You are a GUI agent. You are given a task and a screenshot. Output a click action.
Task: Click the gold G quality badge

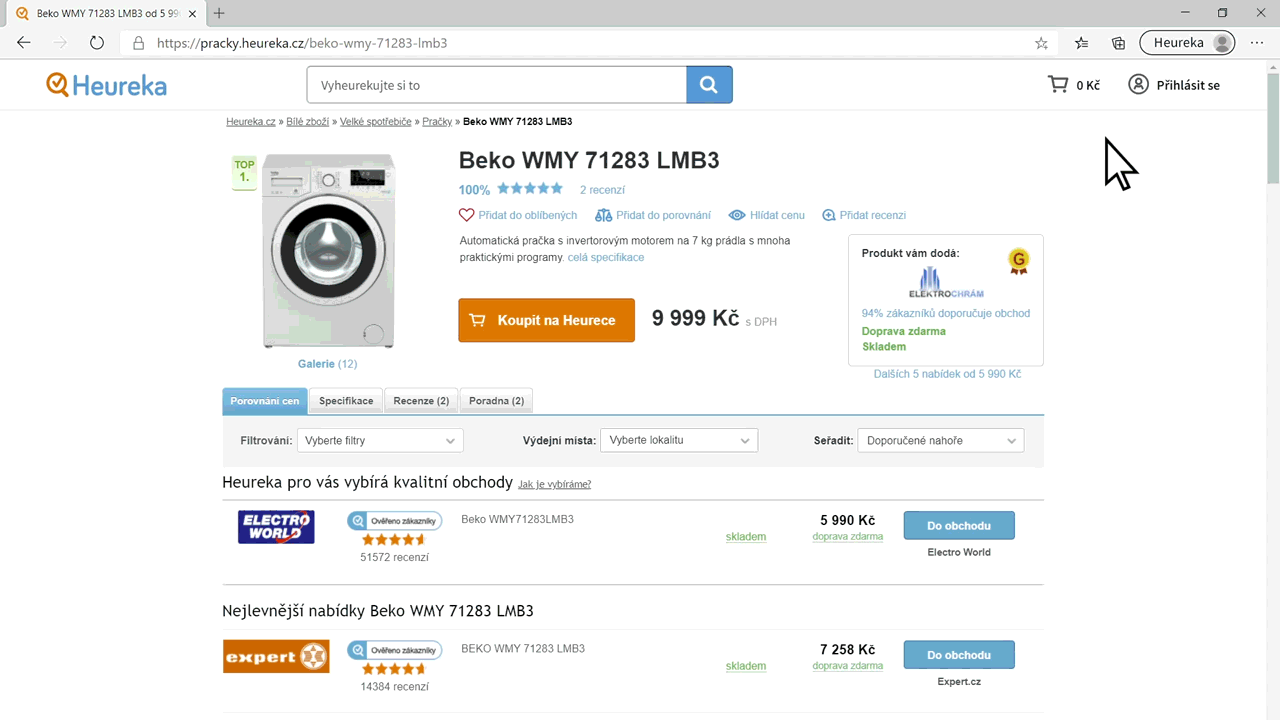click(1018, 262)
